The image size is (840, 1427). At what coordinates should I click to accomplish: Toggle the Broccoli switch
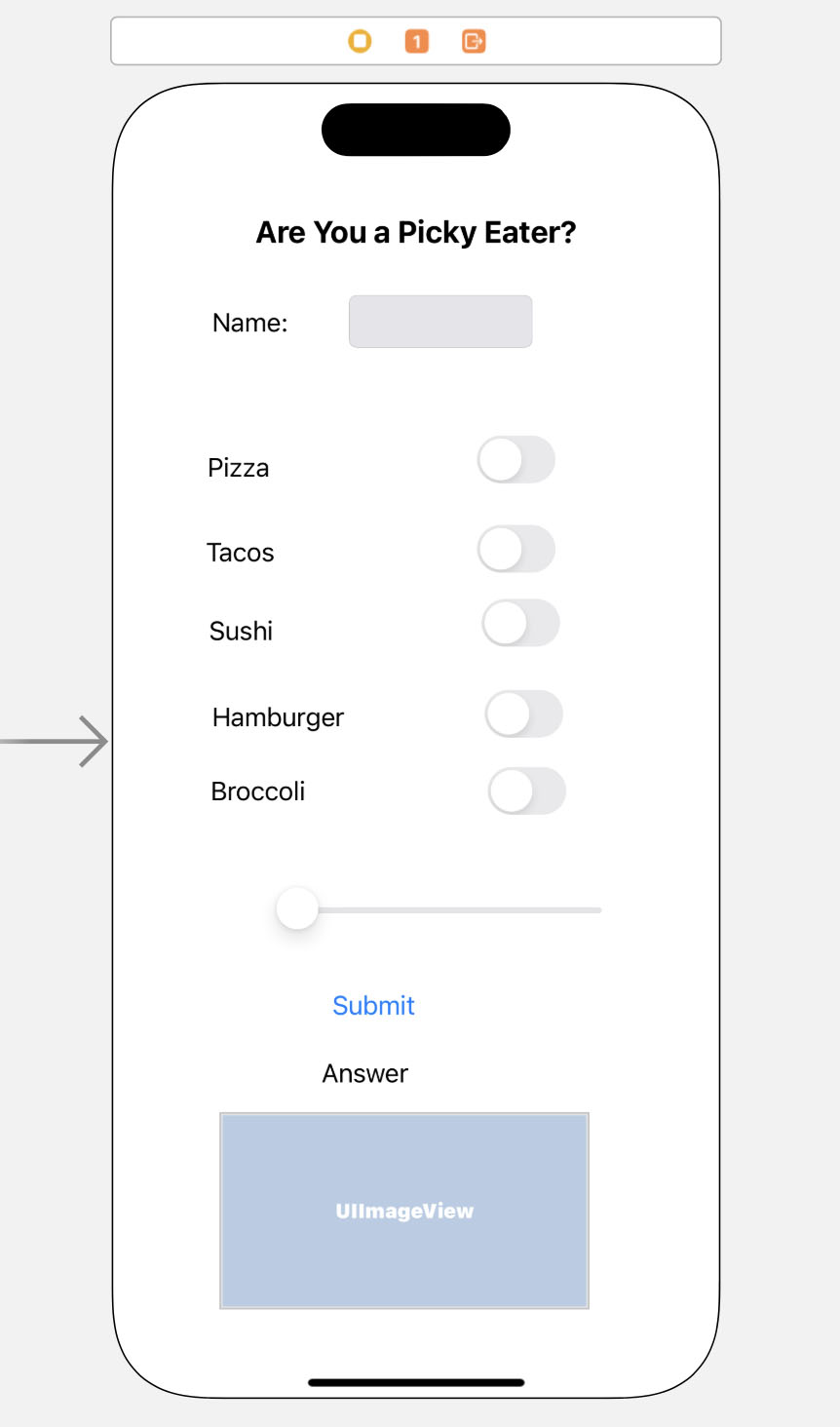click(526, 791)
